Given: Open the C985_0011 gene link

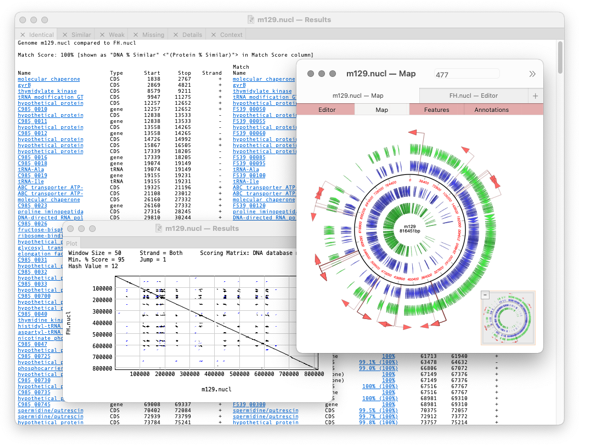Looking at the screenshot, I should tap(32, 121).
